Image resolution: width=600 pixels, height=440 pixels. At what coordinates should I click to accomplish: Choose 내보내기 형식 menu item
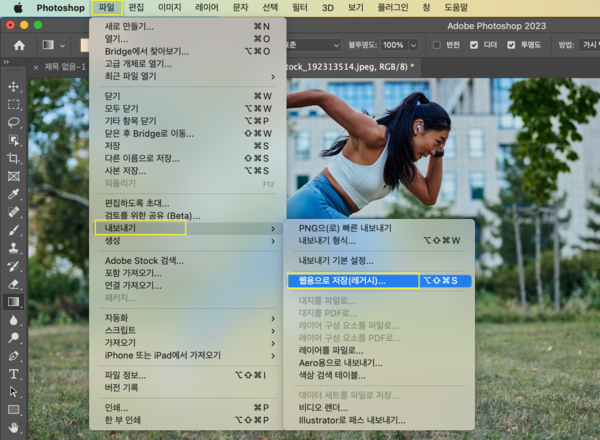click(x=379, y=241)
